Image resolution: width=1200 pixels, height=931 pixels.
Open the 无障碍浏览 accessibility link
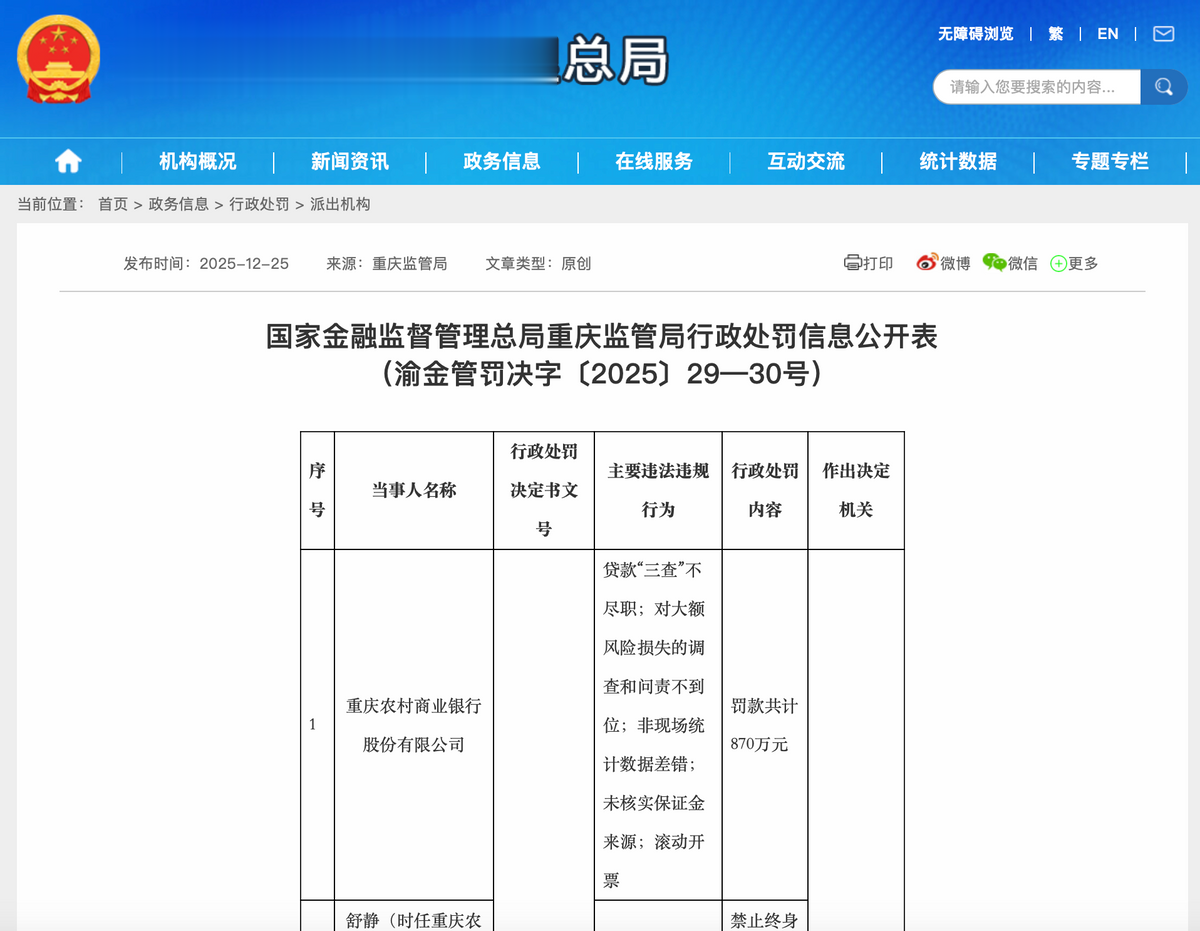coord(973,33)
